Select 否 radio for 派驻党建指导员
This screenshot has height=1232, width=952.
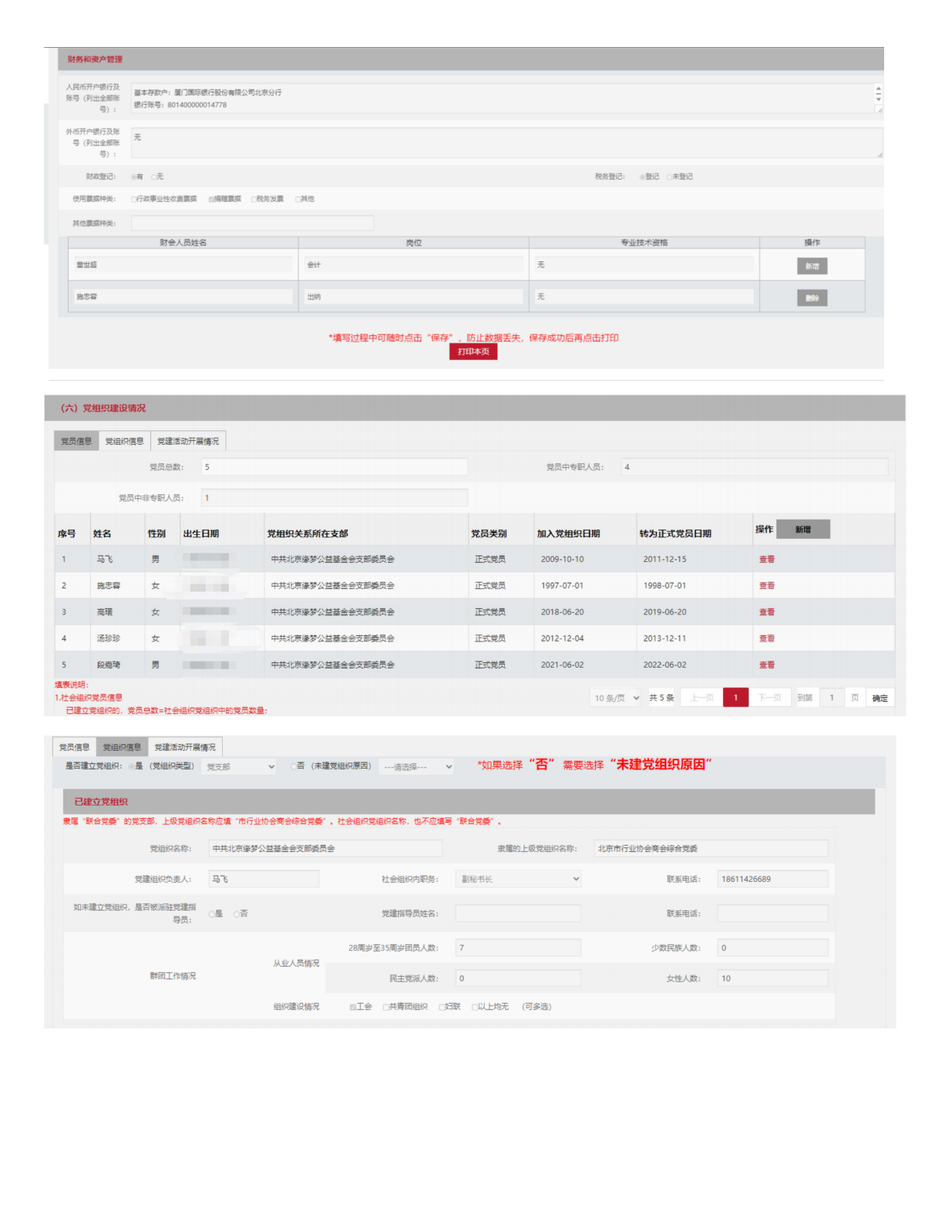237,914
